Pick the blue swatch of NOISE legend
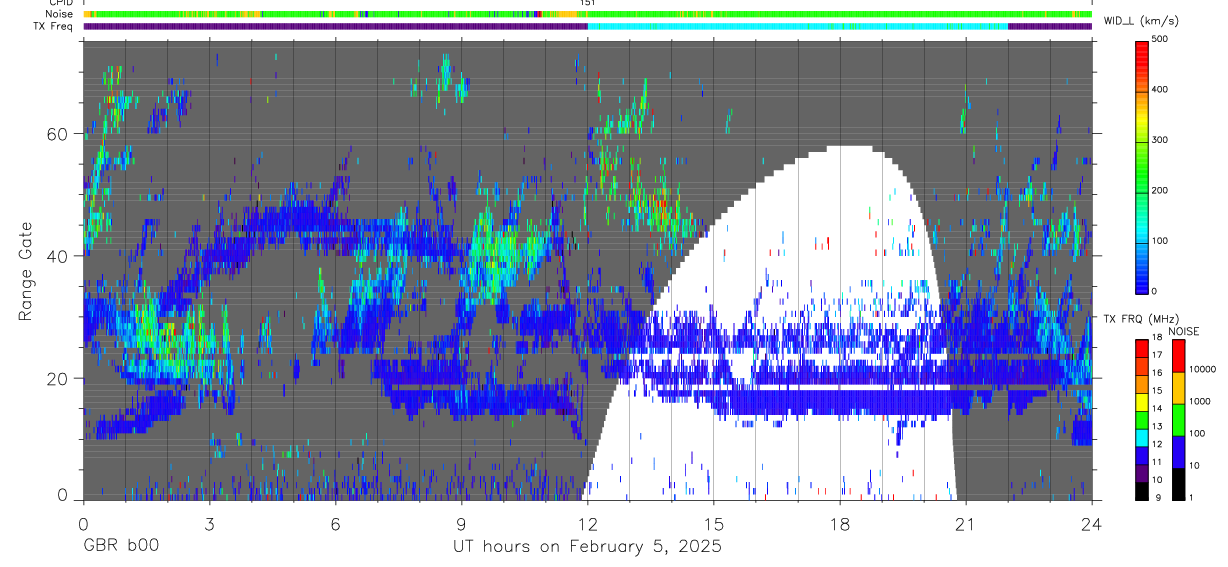Screen dimensions: 1228x567 click(x=1177, y=451)
